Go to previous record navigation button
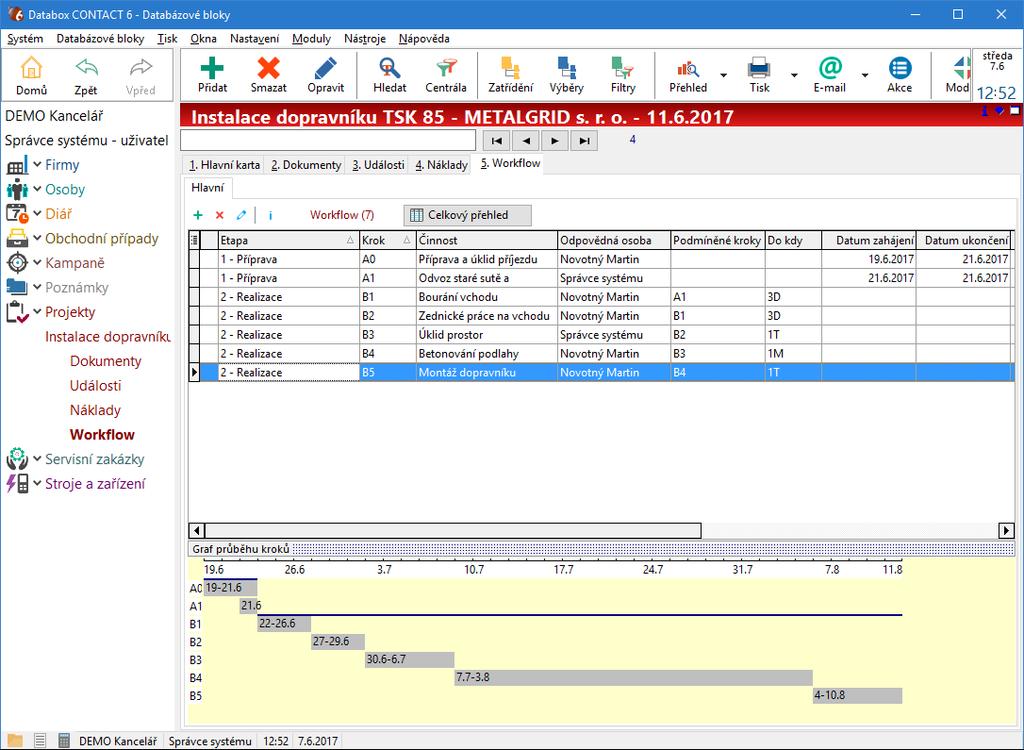This screenshot has width=1024, height=750. pyautogui.click(x=526, y=140)
